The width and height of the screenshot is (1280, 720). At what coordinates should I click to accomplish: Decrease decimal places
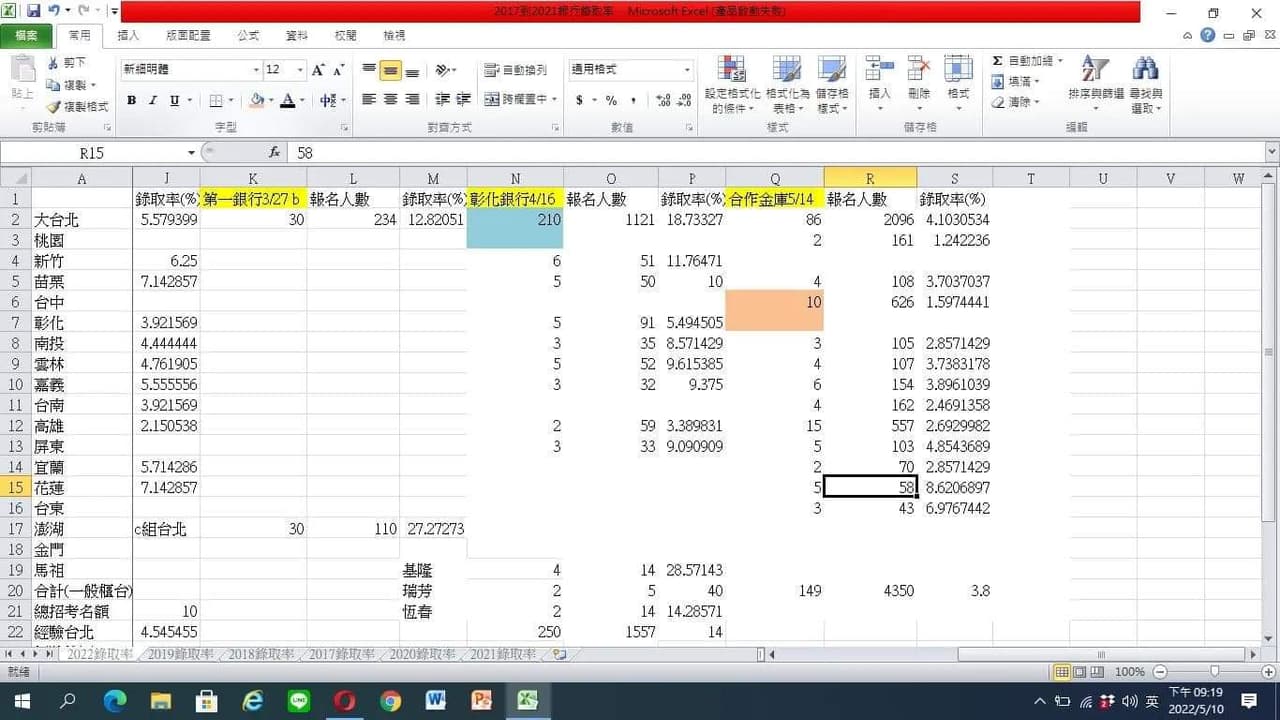(x=685, y=100)
